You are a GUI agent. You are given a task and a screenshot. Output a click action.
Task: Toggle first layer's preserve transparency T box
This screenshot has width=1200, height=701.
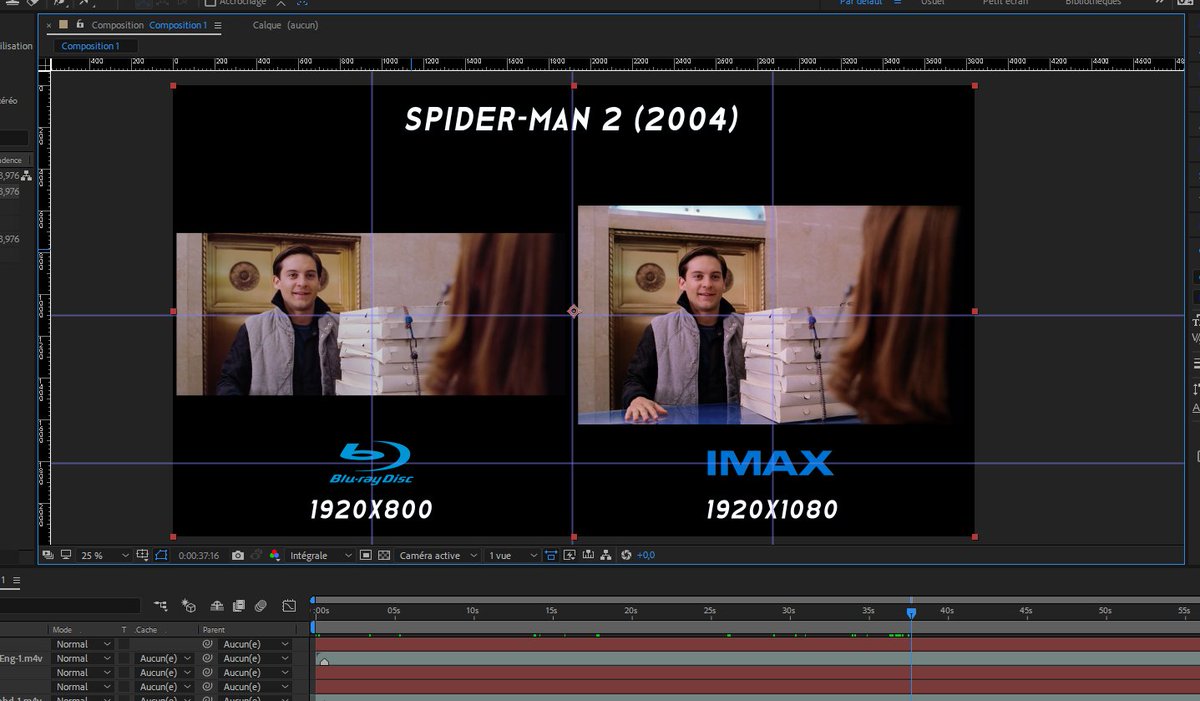(x=124, y=645)
